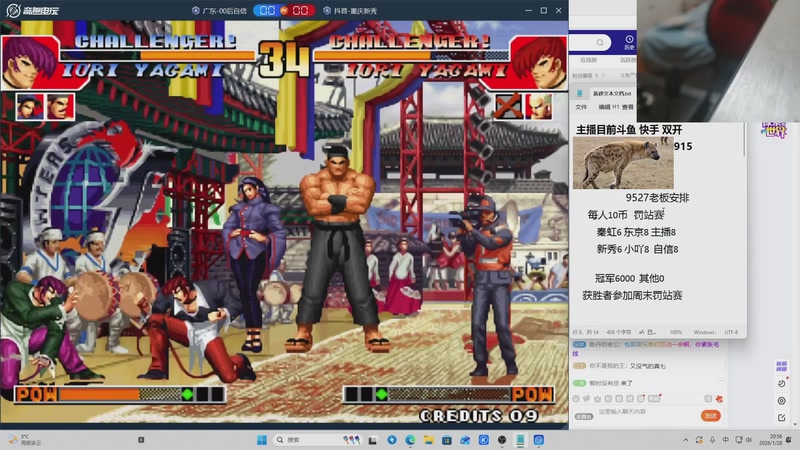Click the blue 00 score counter in the title bar
Screen dimensions: 800x450
(x=267, y=10)
